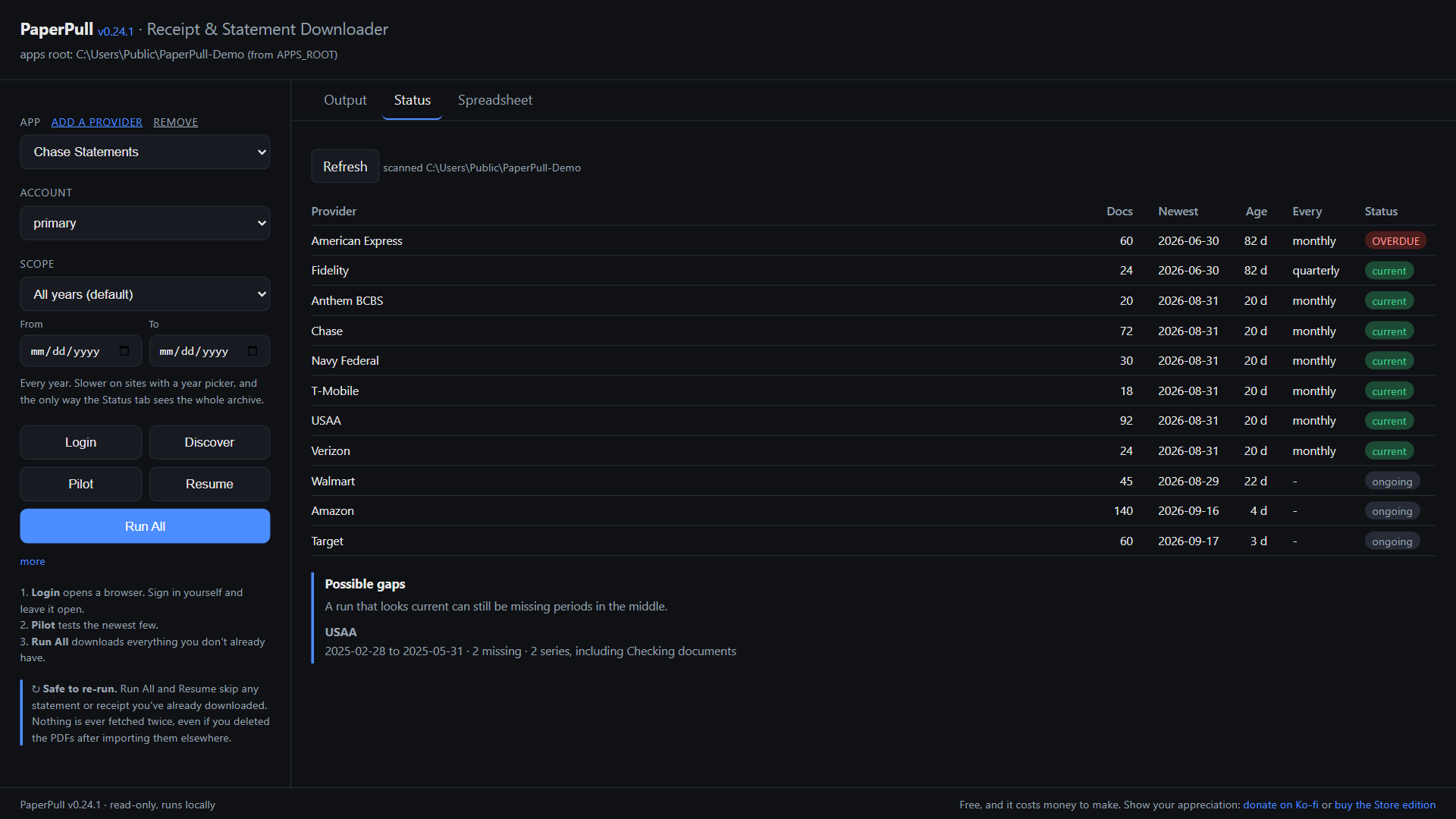This screenshot has height=819, width=1456.
Task: Click the 18 docs count for T-Mobile
Action: [x=1126, y=391]
